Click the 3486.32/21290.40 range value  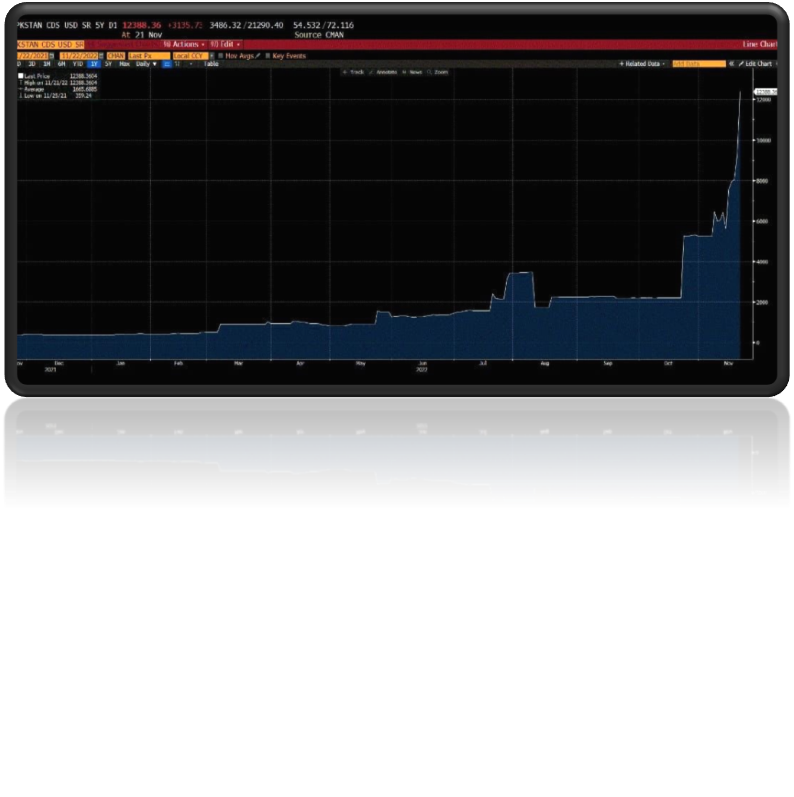[x=247, y=25]
